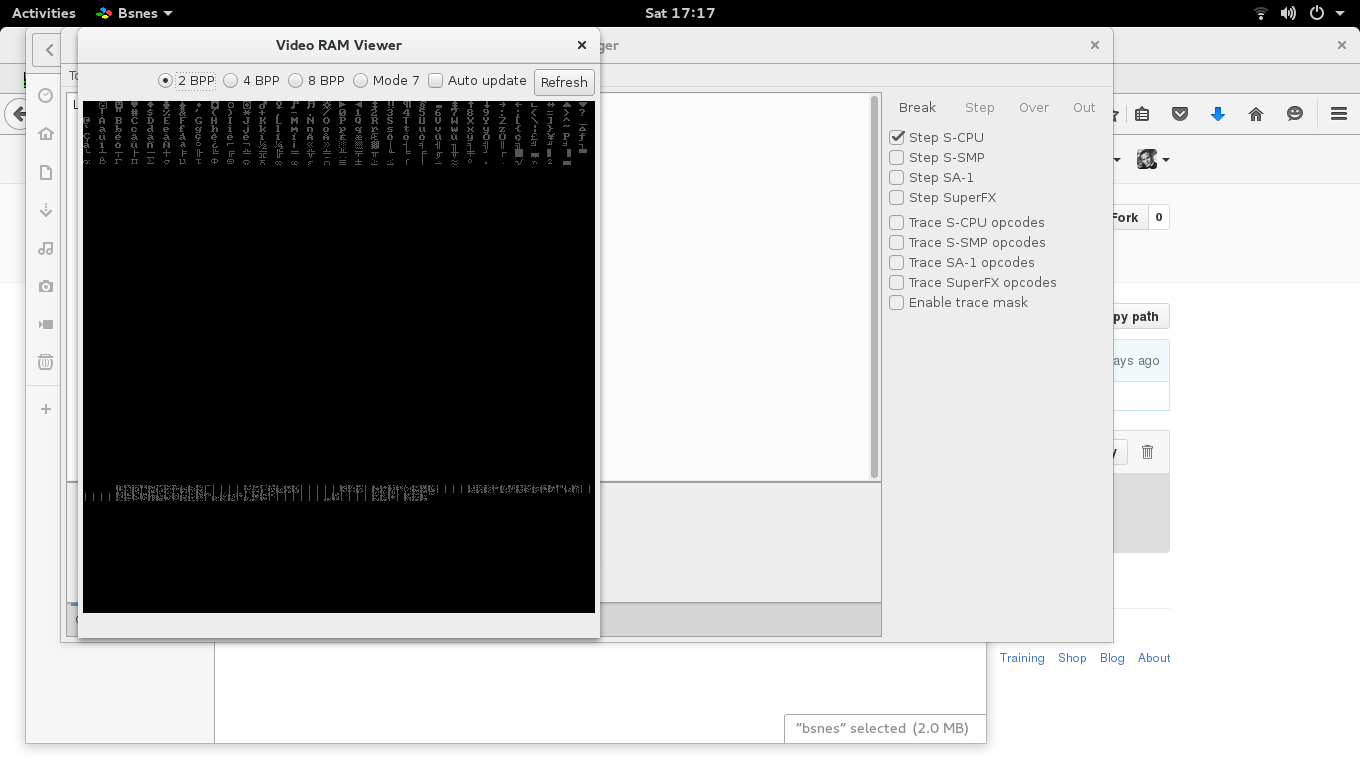Click the browser reading list icon
The image size is (1360, 768).
coord(1142,114)
